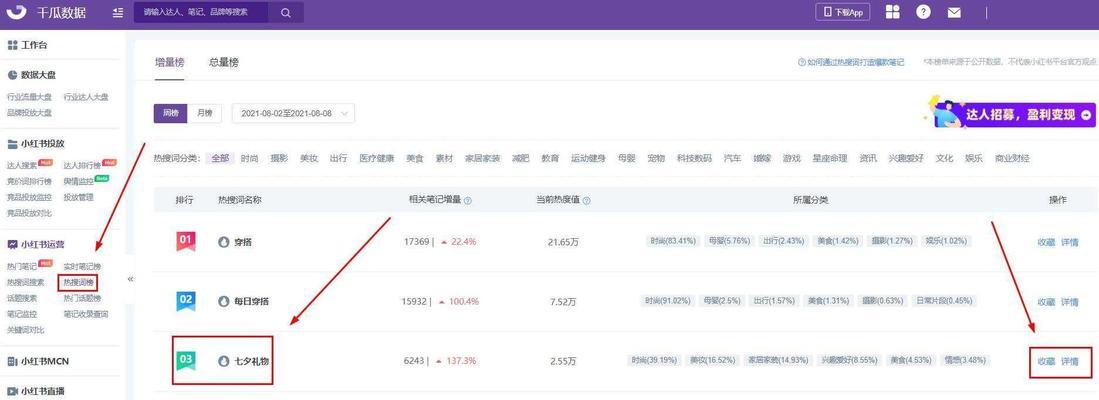Select the 家居家装 category filter

[482, 158]
